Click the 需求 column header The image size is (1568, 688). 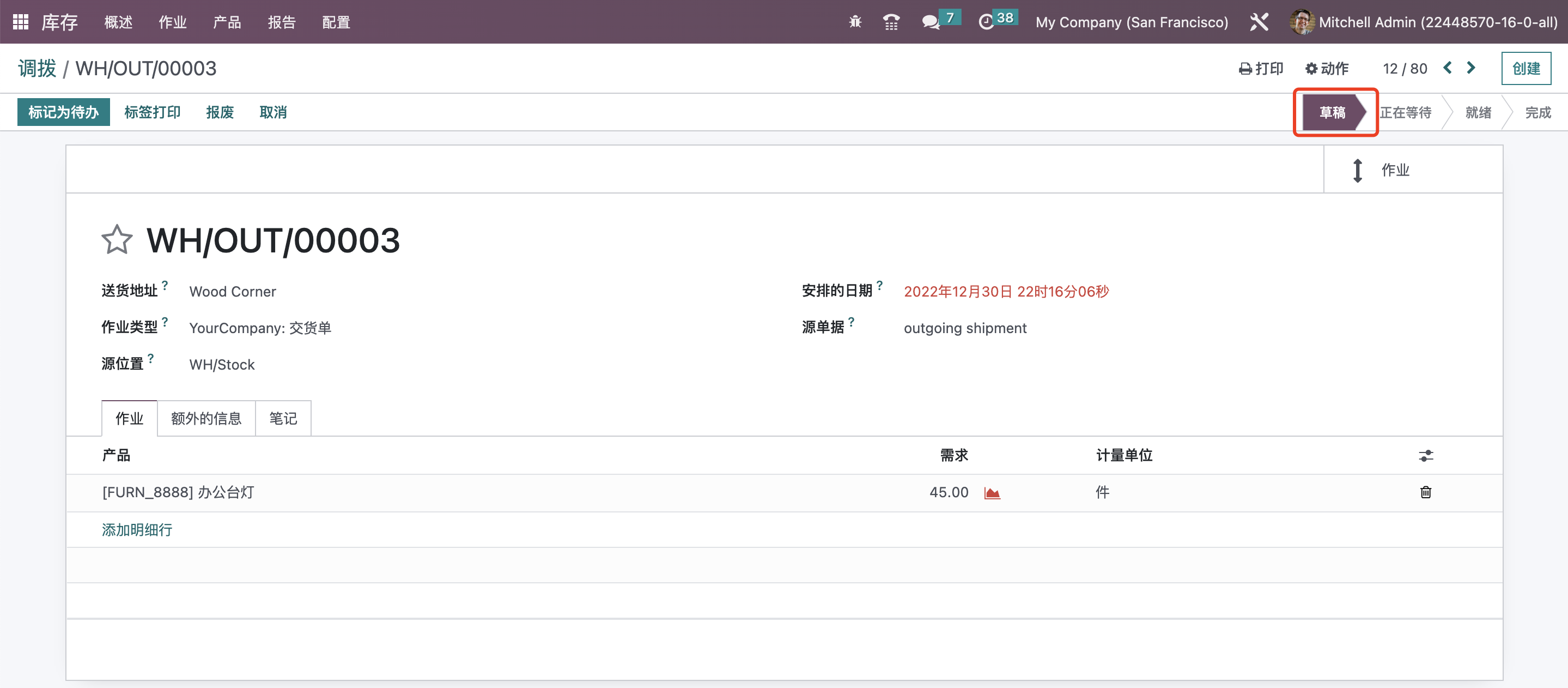click(x=954, y=455)
